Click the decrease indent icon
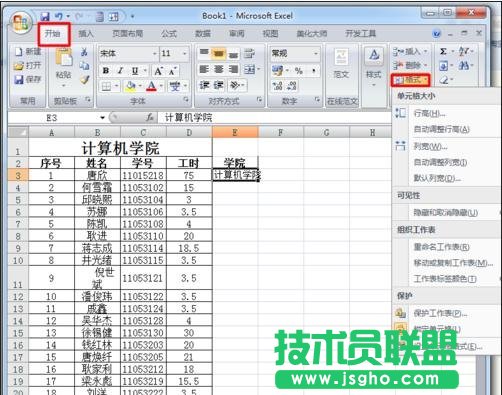502x395 pixels. tap(204, 86)
